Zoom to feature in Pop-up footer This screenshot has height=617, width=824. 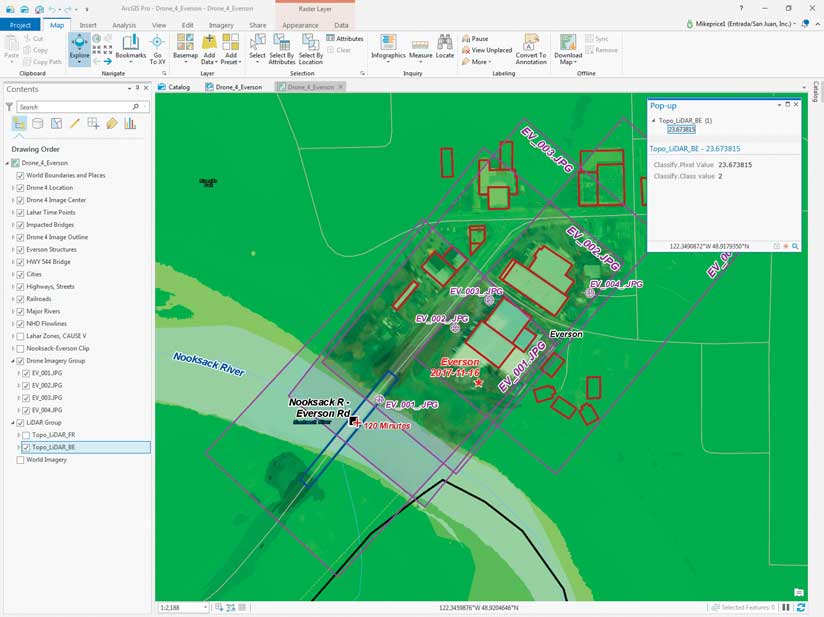[795, 246]
